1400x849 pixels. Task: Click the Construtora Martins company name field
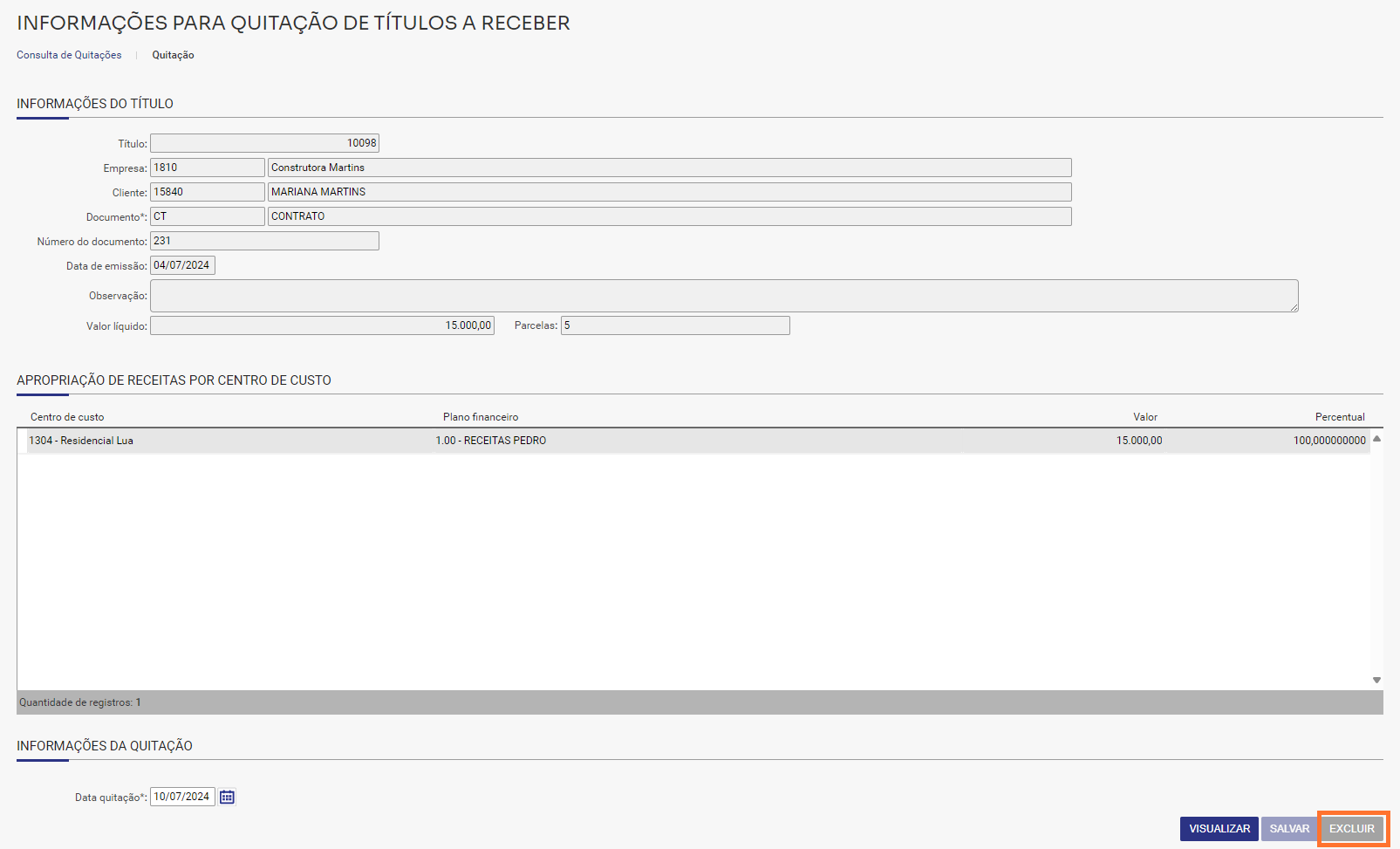pyautogui.click(x=669, y=168)
